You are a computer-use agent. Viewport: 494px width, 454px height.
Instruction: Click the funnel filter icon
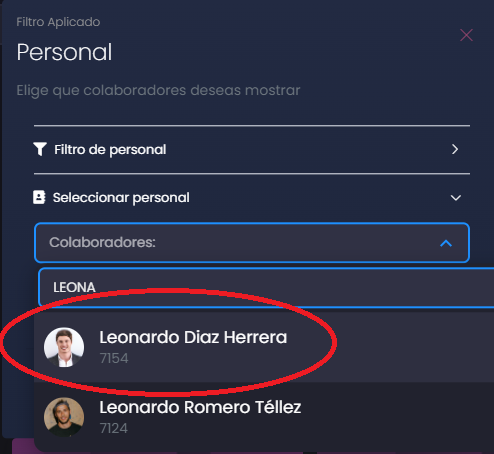[40, 149]
